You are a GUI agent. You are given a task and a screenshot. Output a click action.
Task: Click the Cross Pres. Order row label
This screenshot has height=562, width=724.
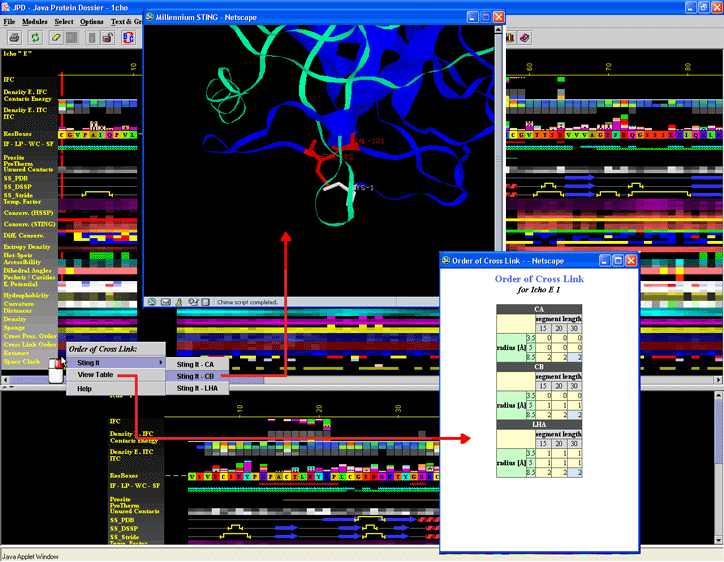click(x=30, y=336)
